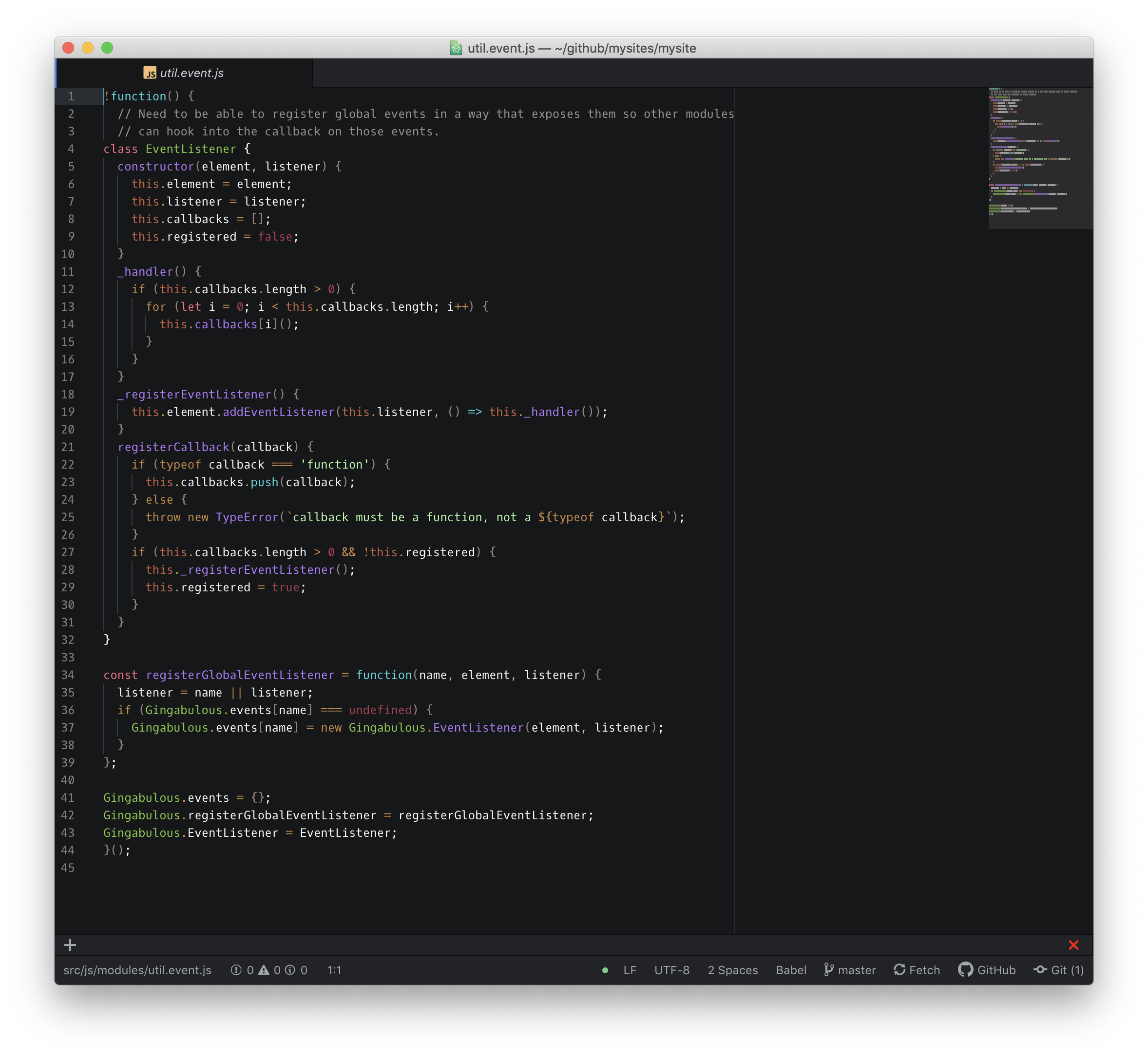Click the new terminal button '+'
Image resolution: width=1148 pixels, height=1057 pixels.
click(71, 944)
